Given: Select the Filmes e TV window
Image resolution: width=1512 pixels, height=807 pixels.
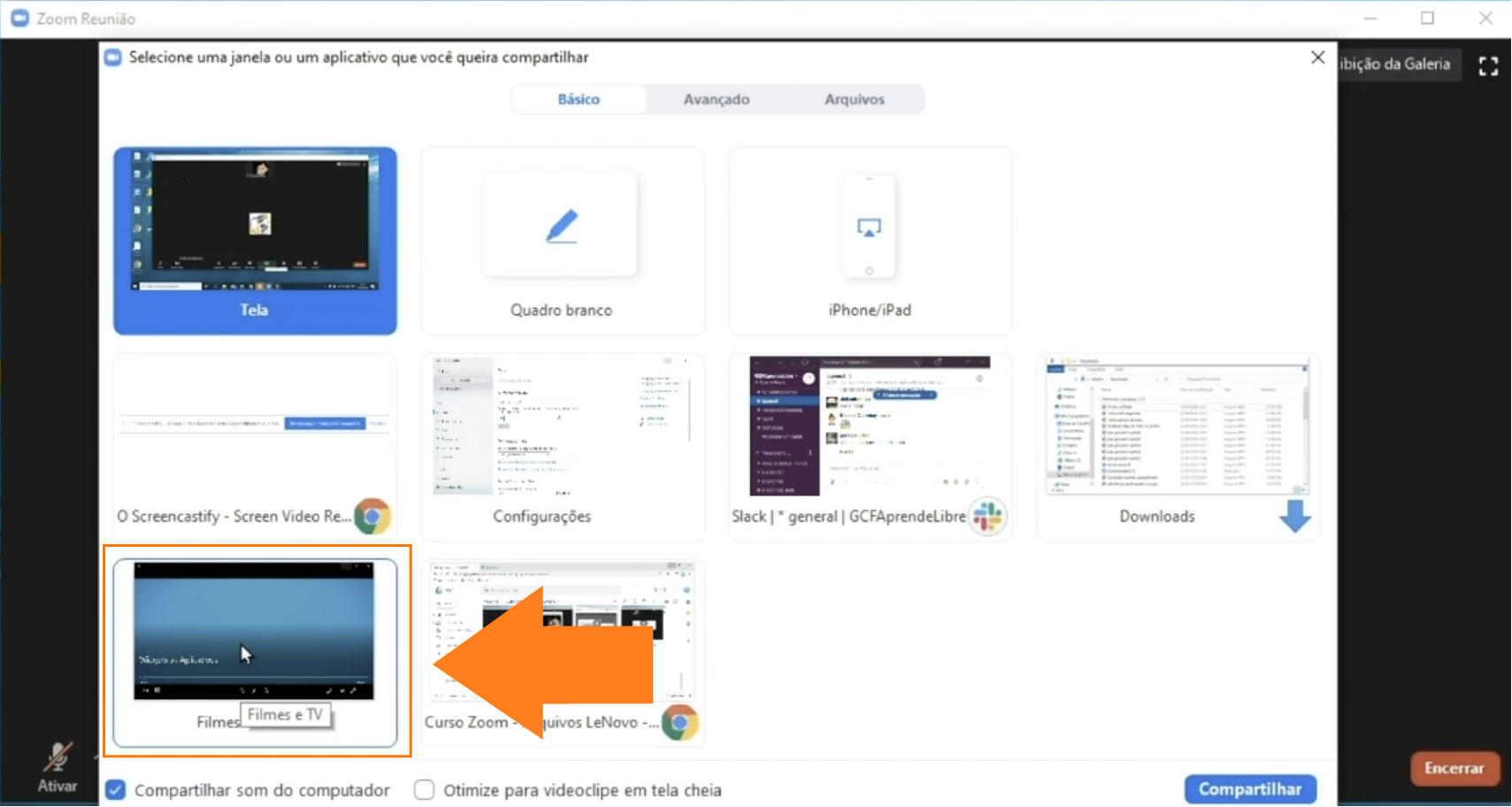Looking at the screenshot, I should [255, 653].
